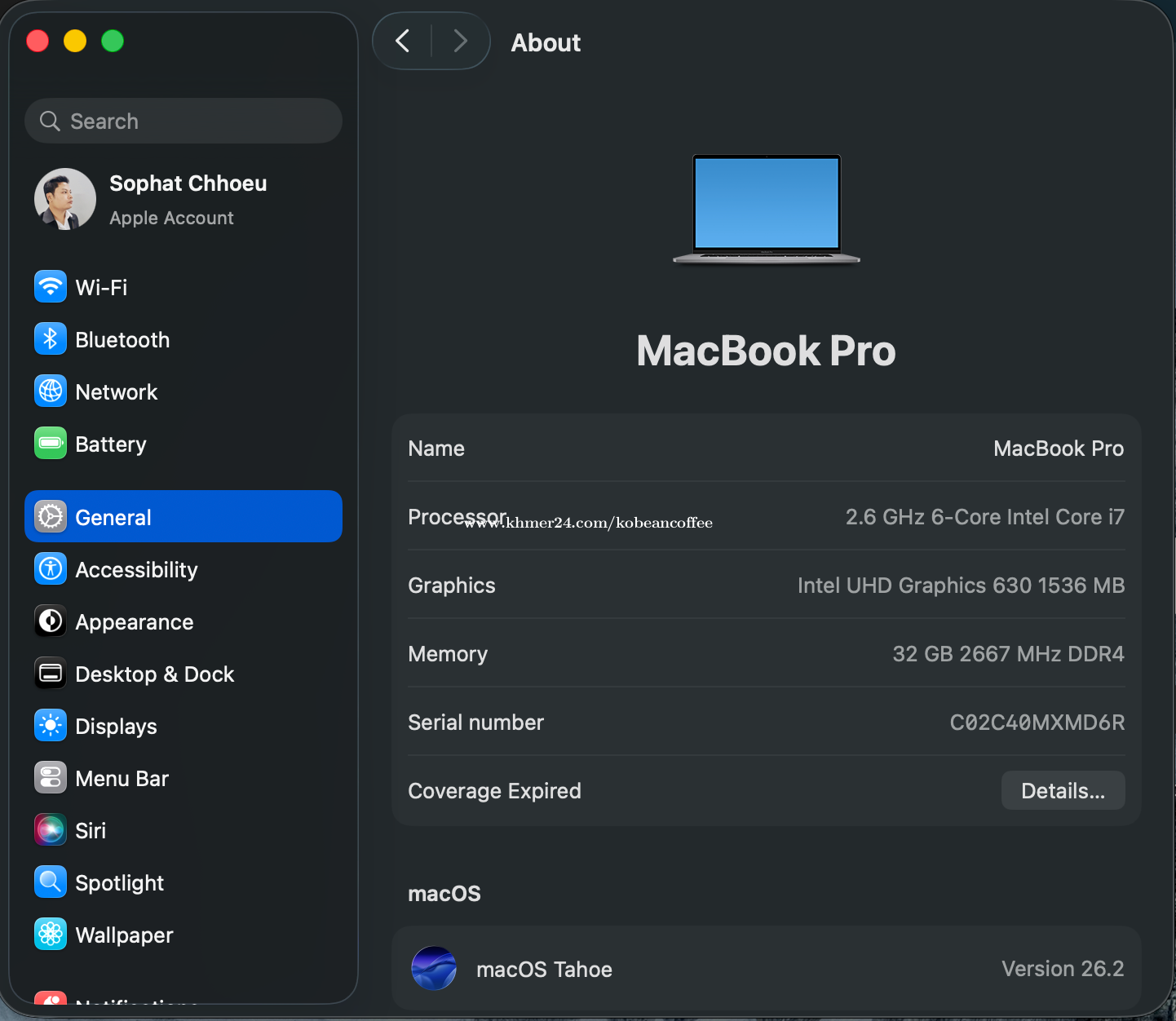This screenshot has height=1021, width=1176.
Task: Click the Siri icon
Action: pos(51,830)
